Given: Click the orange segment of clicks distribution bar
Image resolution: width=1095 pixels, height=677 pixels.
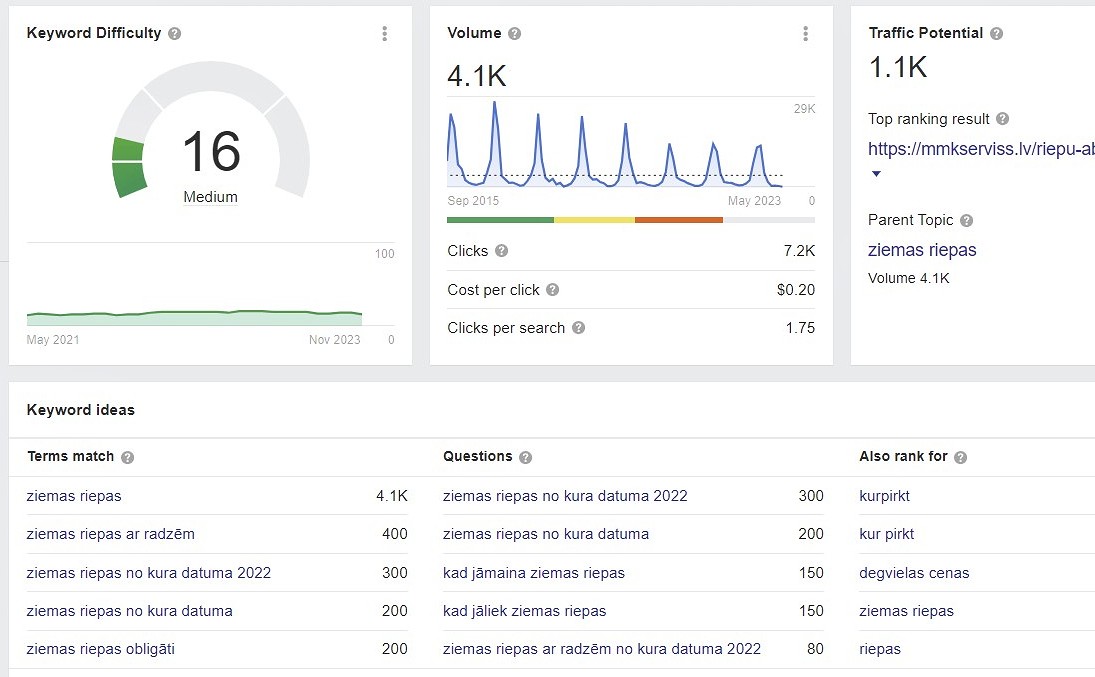Looking at the screenshot, I should pos(678,220).
